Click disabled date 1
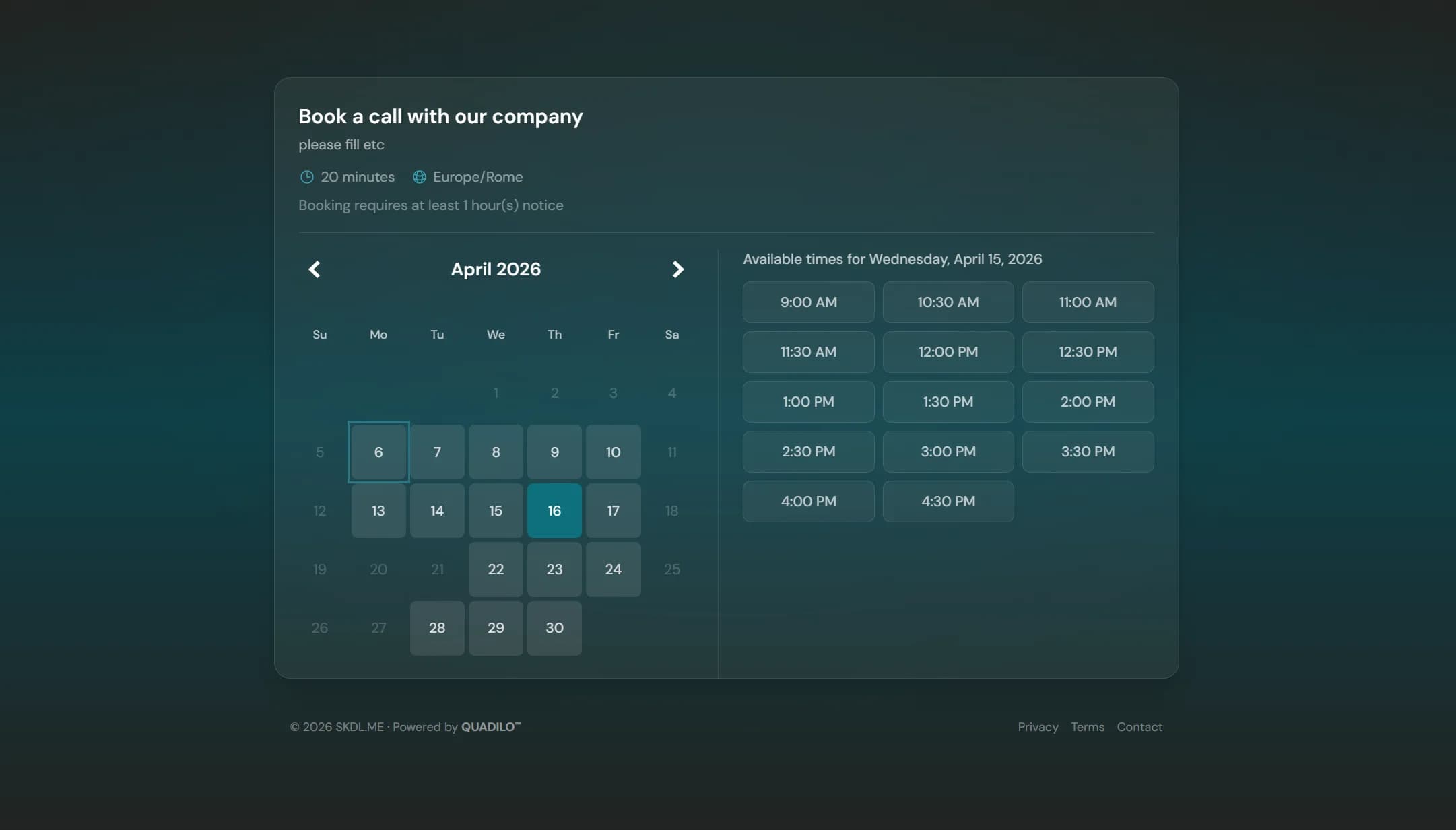Screen dimensions: 1456x830 [496, 393]
